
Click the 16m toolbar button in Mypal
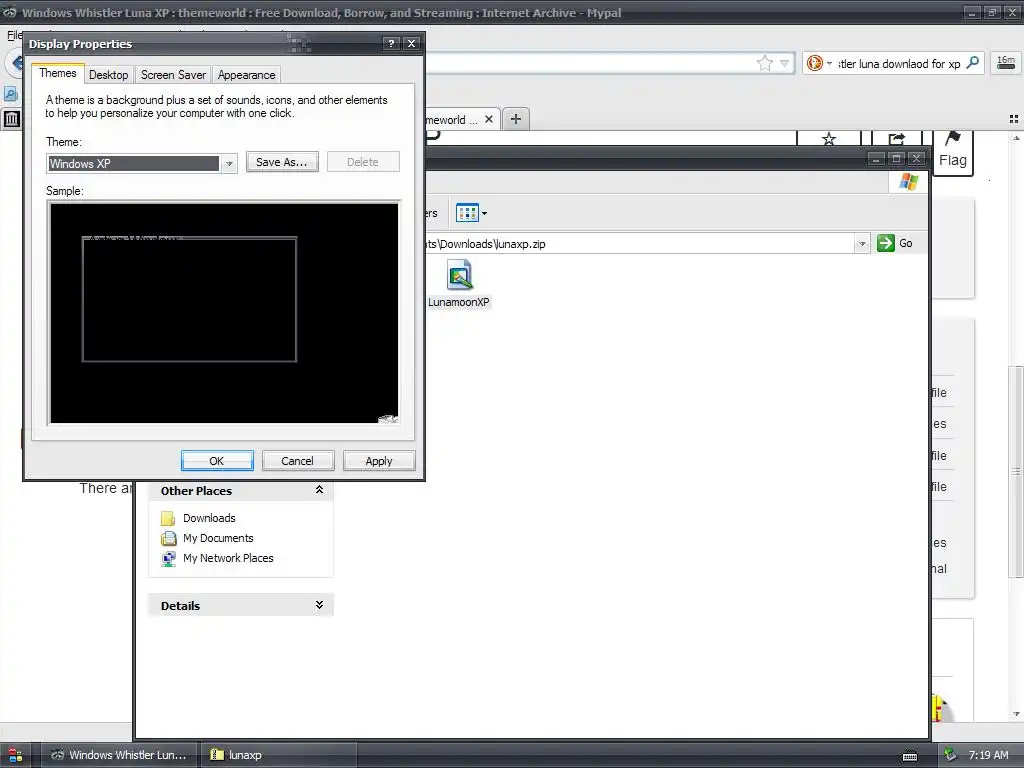click(1006, 63)
